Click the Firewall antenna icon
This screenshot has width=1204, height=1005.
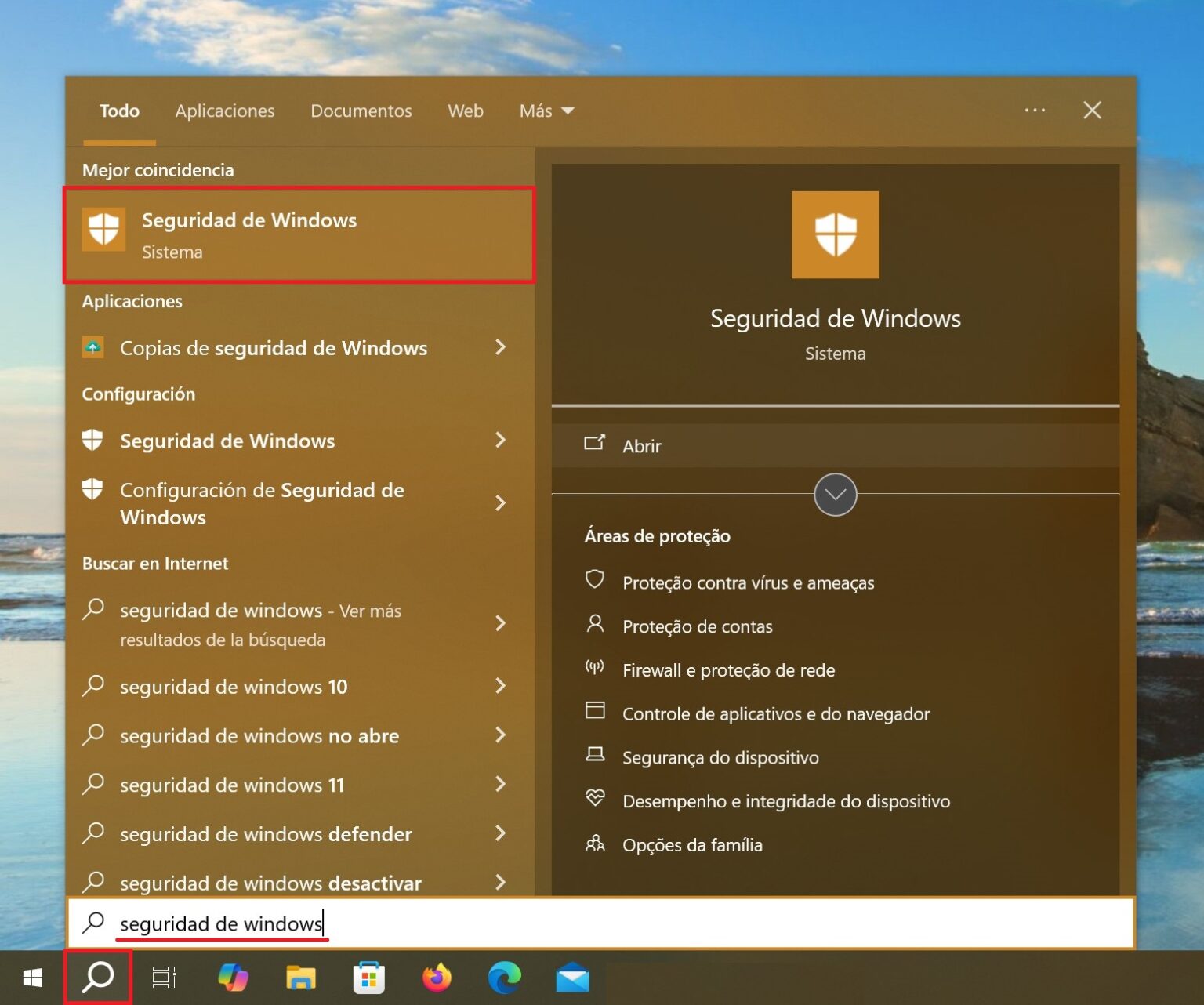click(595, 667)
